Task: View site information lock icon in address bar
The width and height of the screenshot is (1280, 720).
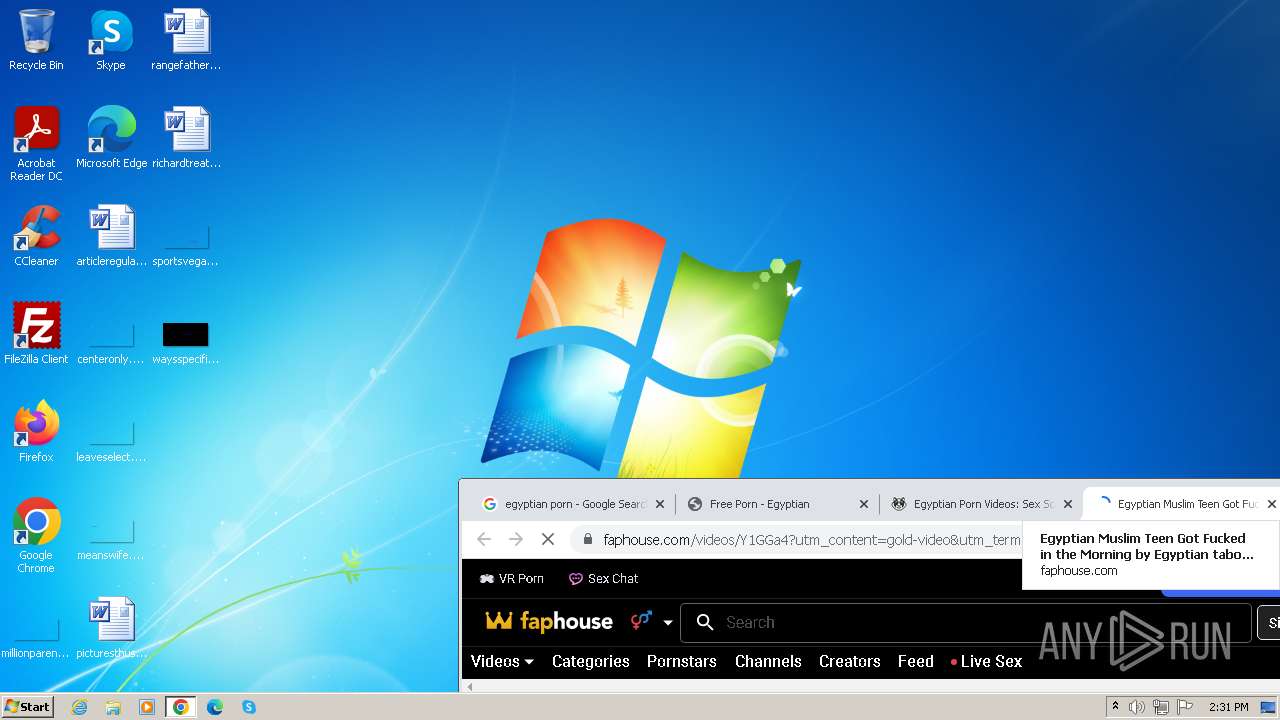Action: [x=588, y=540]
